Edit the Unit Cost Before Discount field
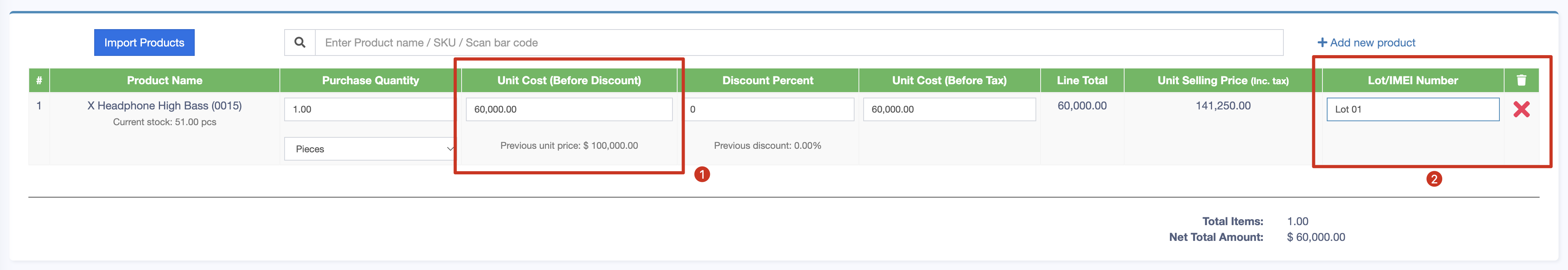This screenshot has height=270, width=1568. pyautogui.click(x=568, y=109)
